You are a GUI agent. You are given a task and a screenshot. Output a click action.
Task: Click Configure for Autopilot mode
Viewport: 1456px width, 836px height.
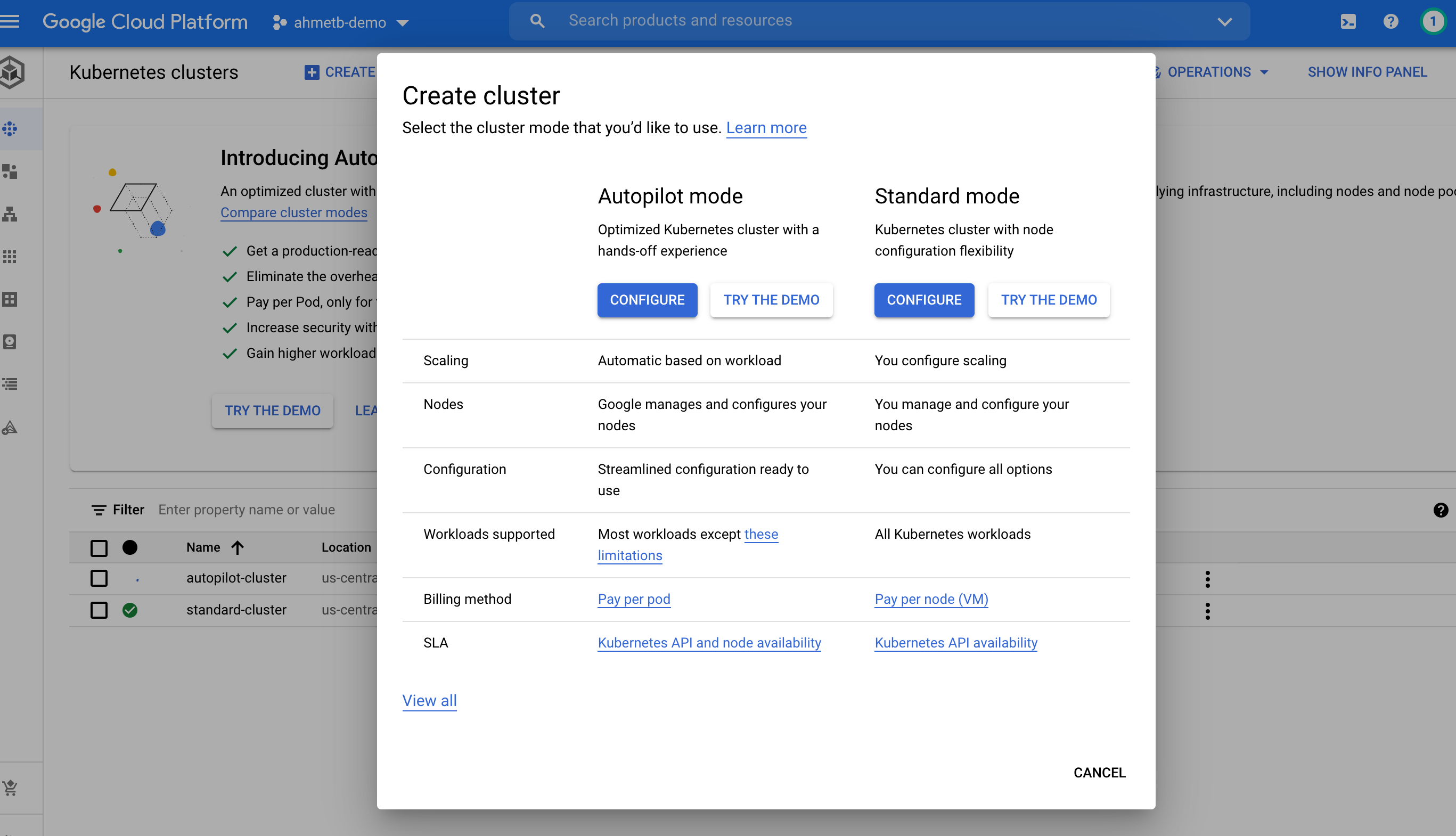coord(647,300)
